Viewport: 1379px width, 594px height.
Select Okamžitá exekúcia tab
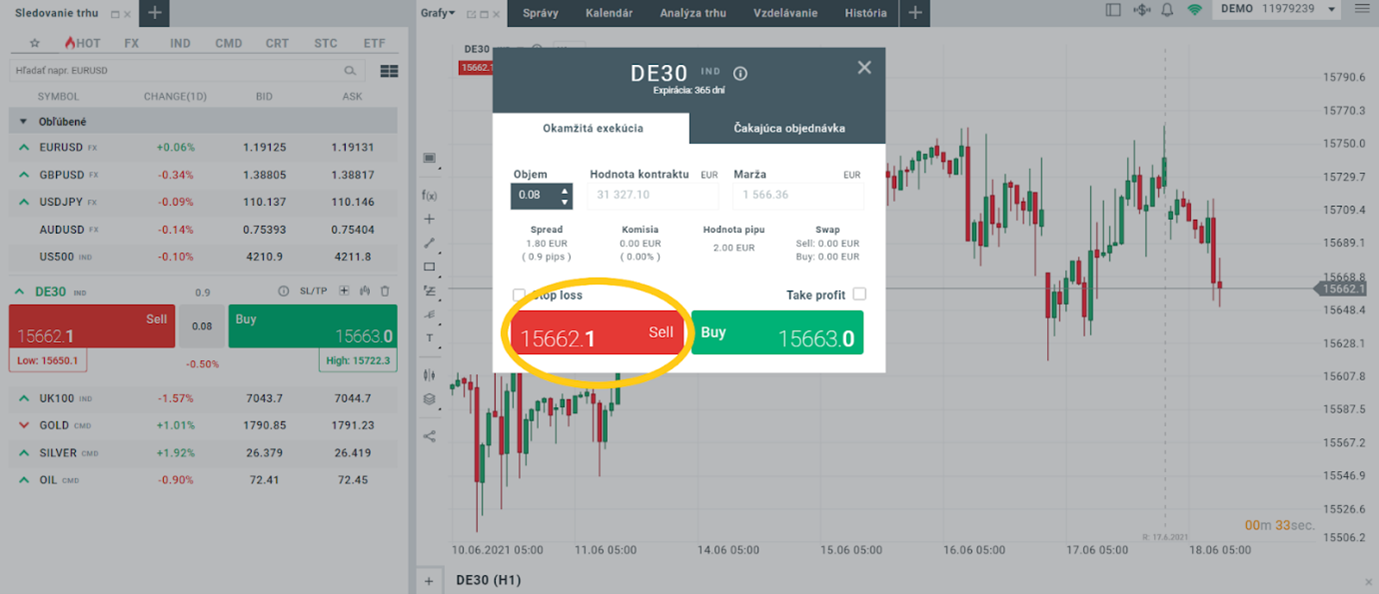coord(593,128)
